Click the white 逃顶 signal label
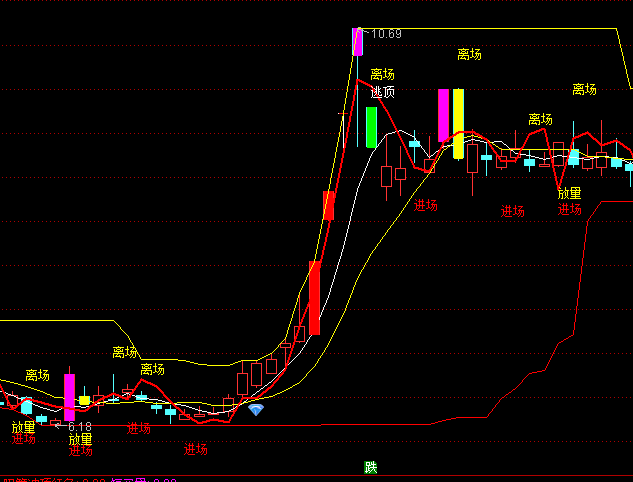Image resolution: width=633 pixels, height=482 pixels. coord(382,92)
